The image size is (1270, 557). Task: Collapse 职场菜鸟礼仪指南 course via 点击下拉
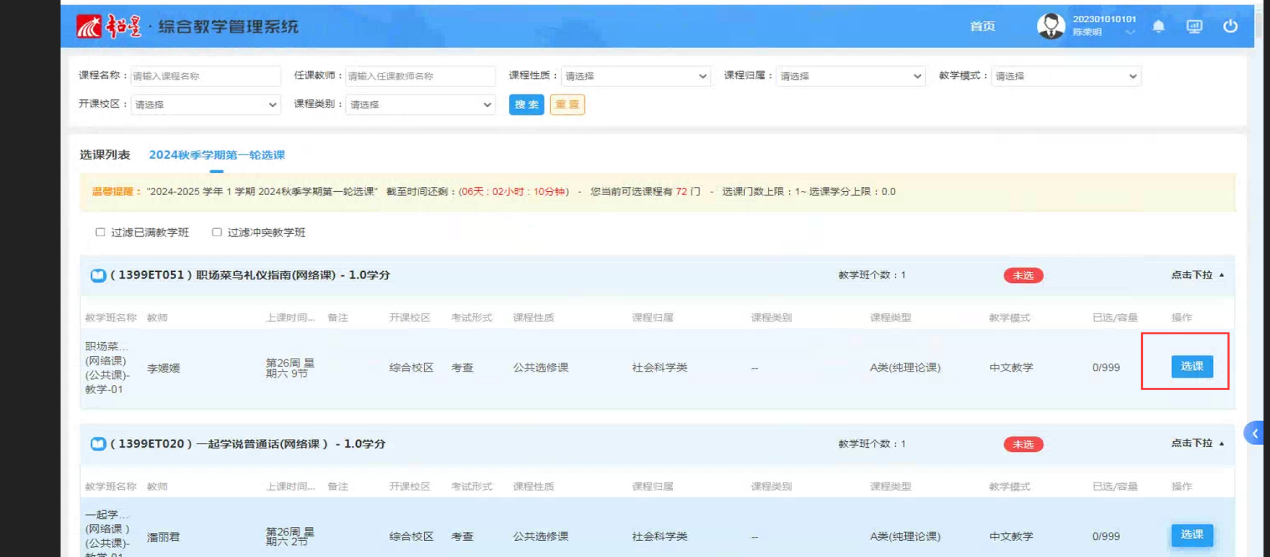point(1197,275)
